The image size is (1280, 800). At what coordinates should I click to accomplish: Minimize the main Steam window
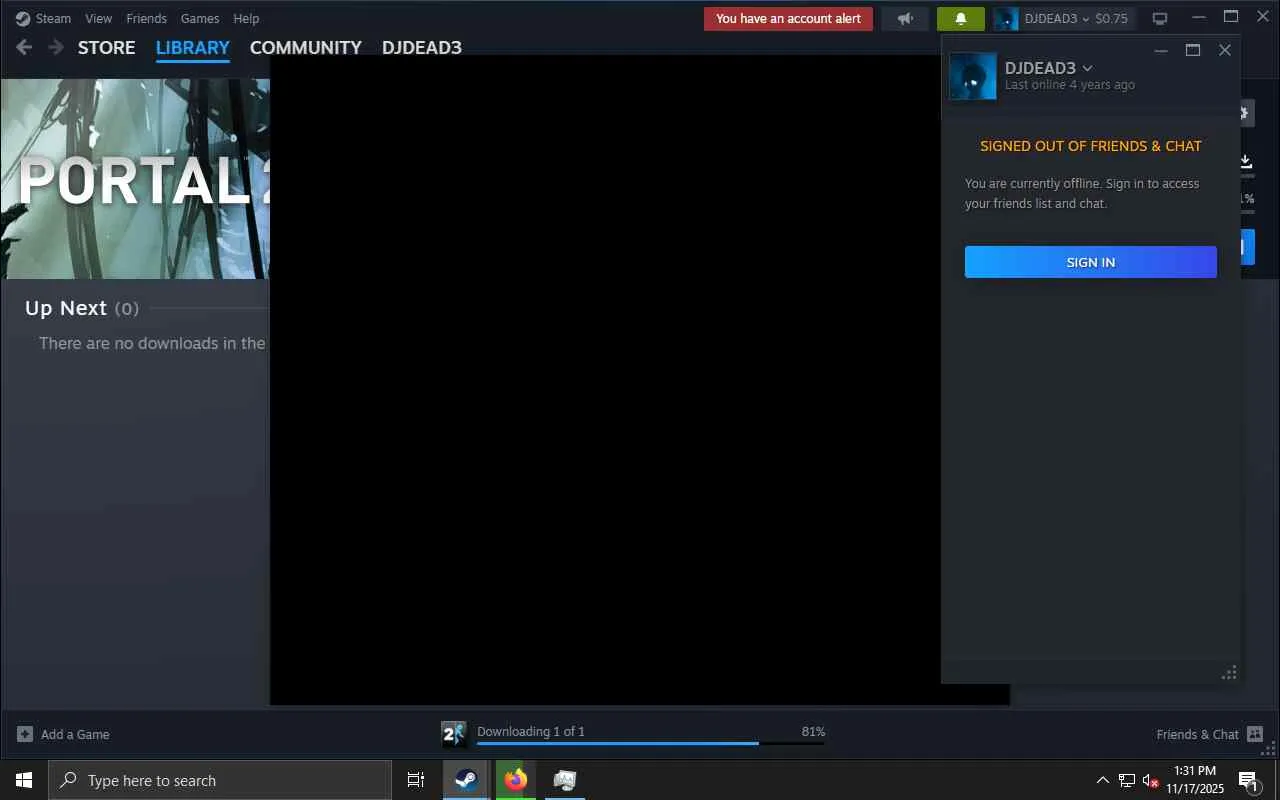pyautogui.click(x=1199, y=17)
